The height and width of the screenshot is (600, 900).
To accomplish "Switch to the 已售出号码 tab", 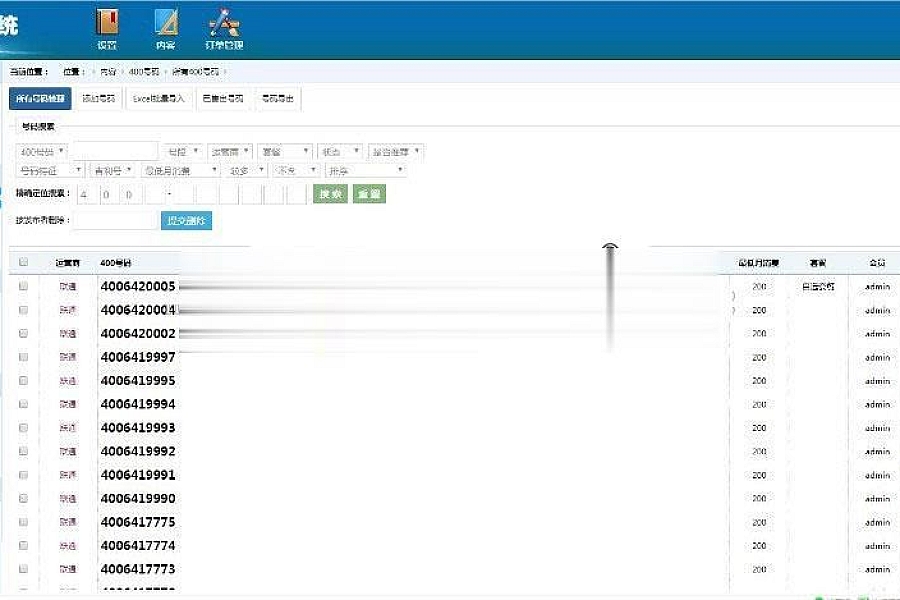I will (222, 99).
